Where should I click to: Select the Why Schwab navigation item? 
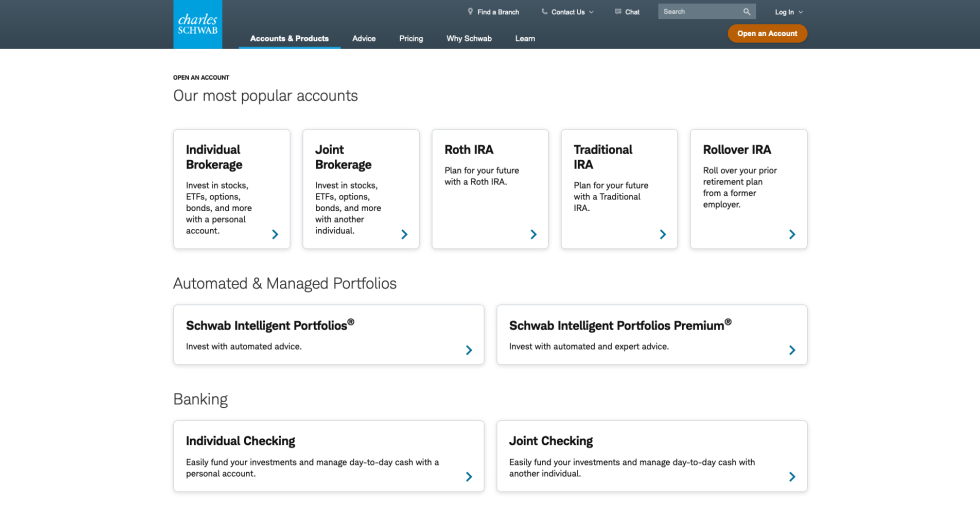pos(469,38)
